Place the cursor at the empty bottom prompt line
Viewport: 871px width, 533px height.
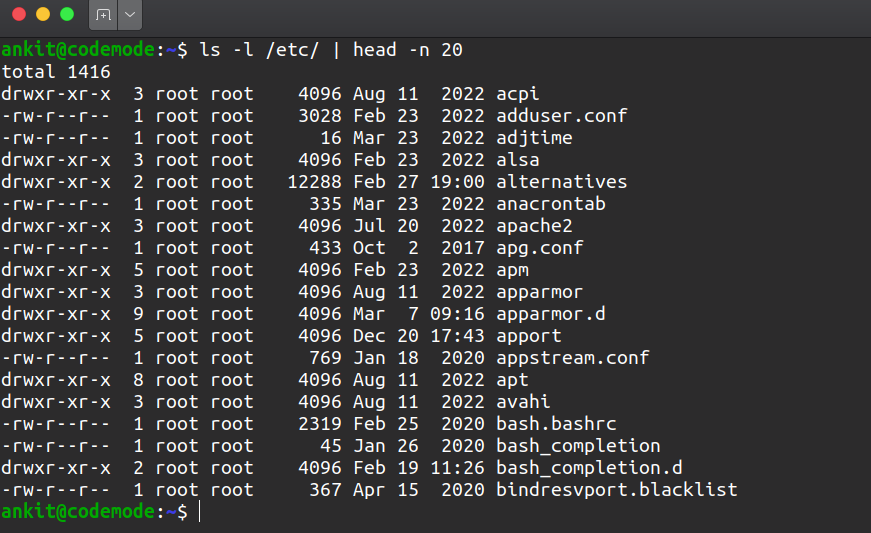200,512
